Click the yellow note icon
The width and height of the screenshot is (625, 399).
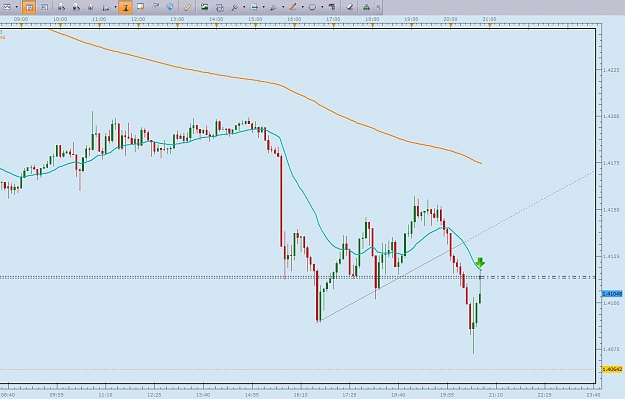click(140, 7)
